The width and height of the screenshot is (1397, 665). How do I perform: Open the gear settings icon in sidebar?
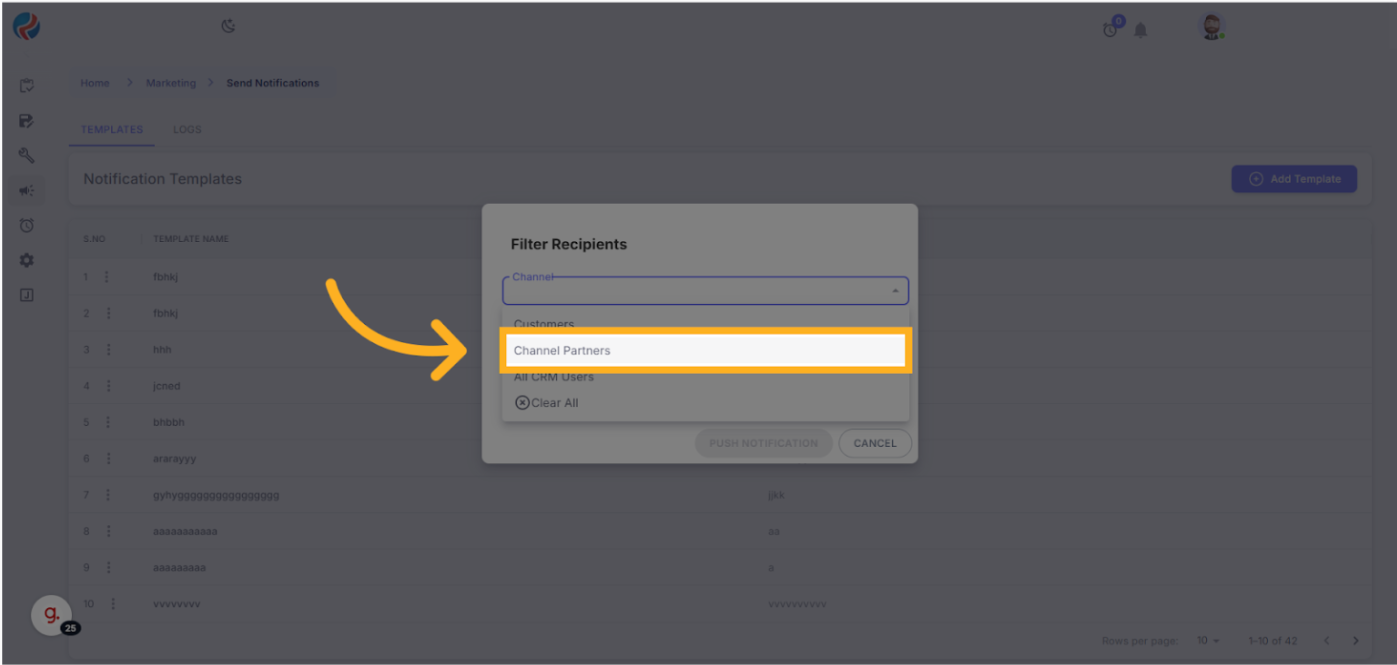click(x=27, y=260)
